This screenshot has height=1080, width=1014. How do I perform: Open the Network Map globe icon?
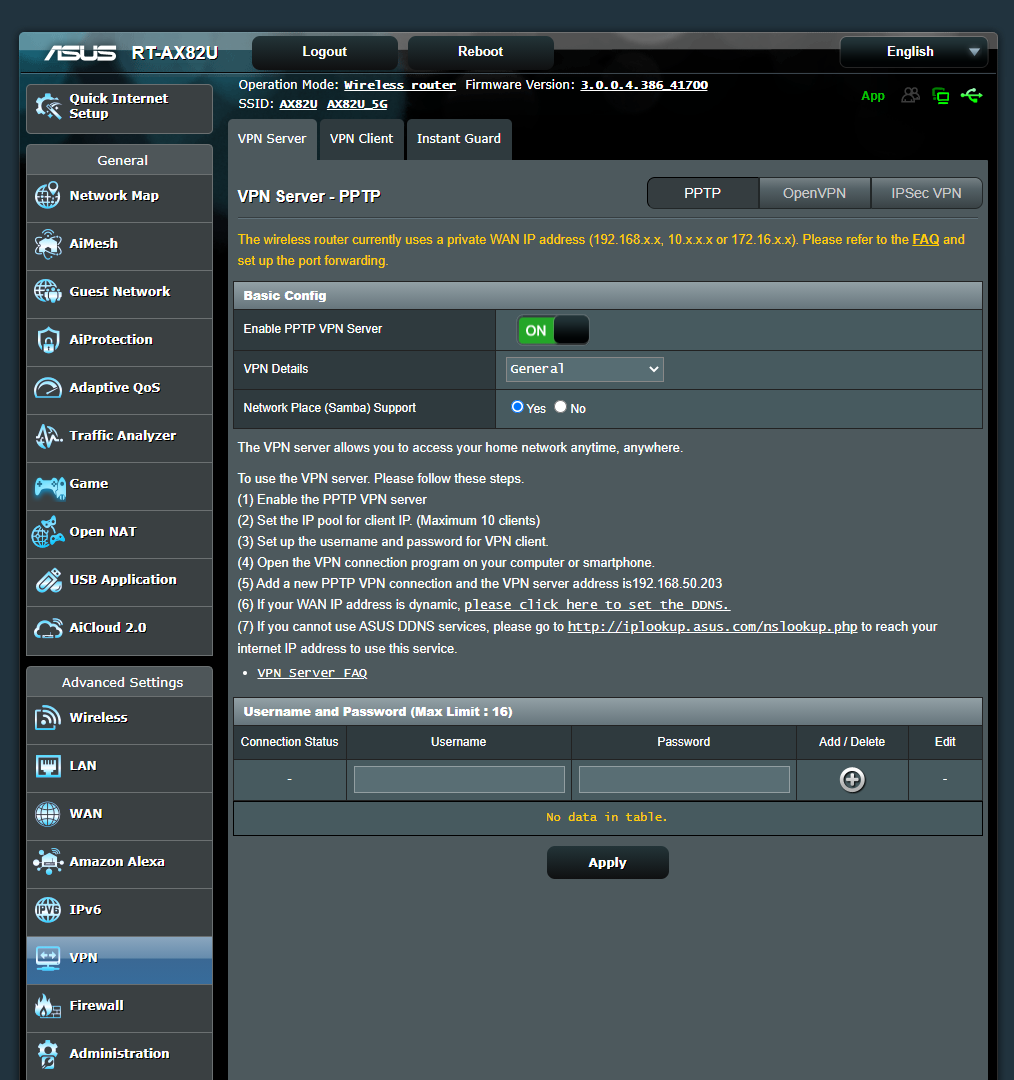48,196
